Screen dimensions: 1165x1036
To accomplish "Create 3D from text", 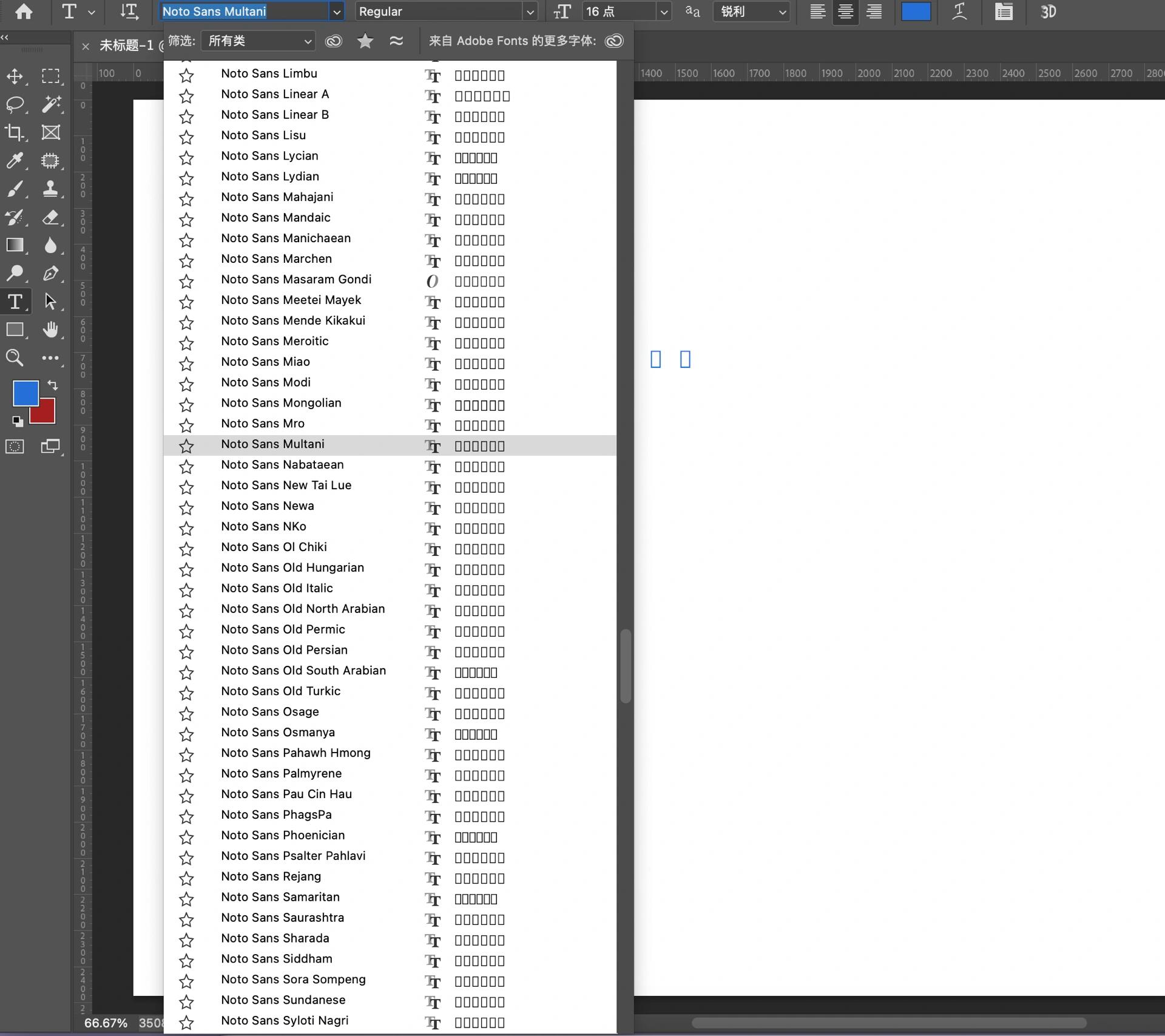I will pos(1048,12).
